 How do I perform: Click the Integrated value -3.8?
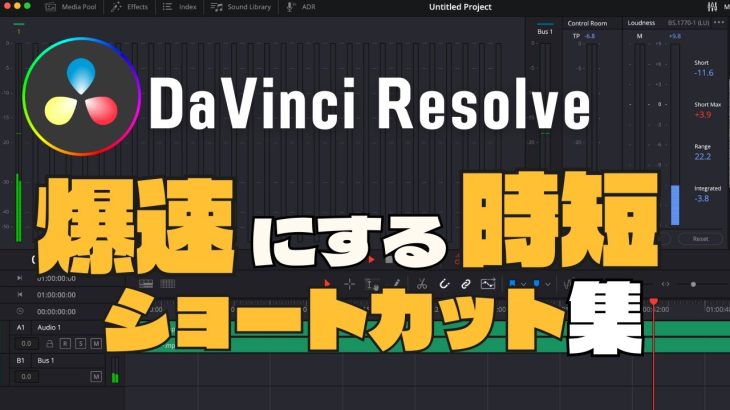[x=702, y=198]
